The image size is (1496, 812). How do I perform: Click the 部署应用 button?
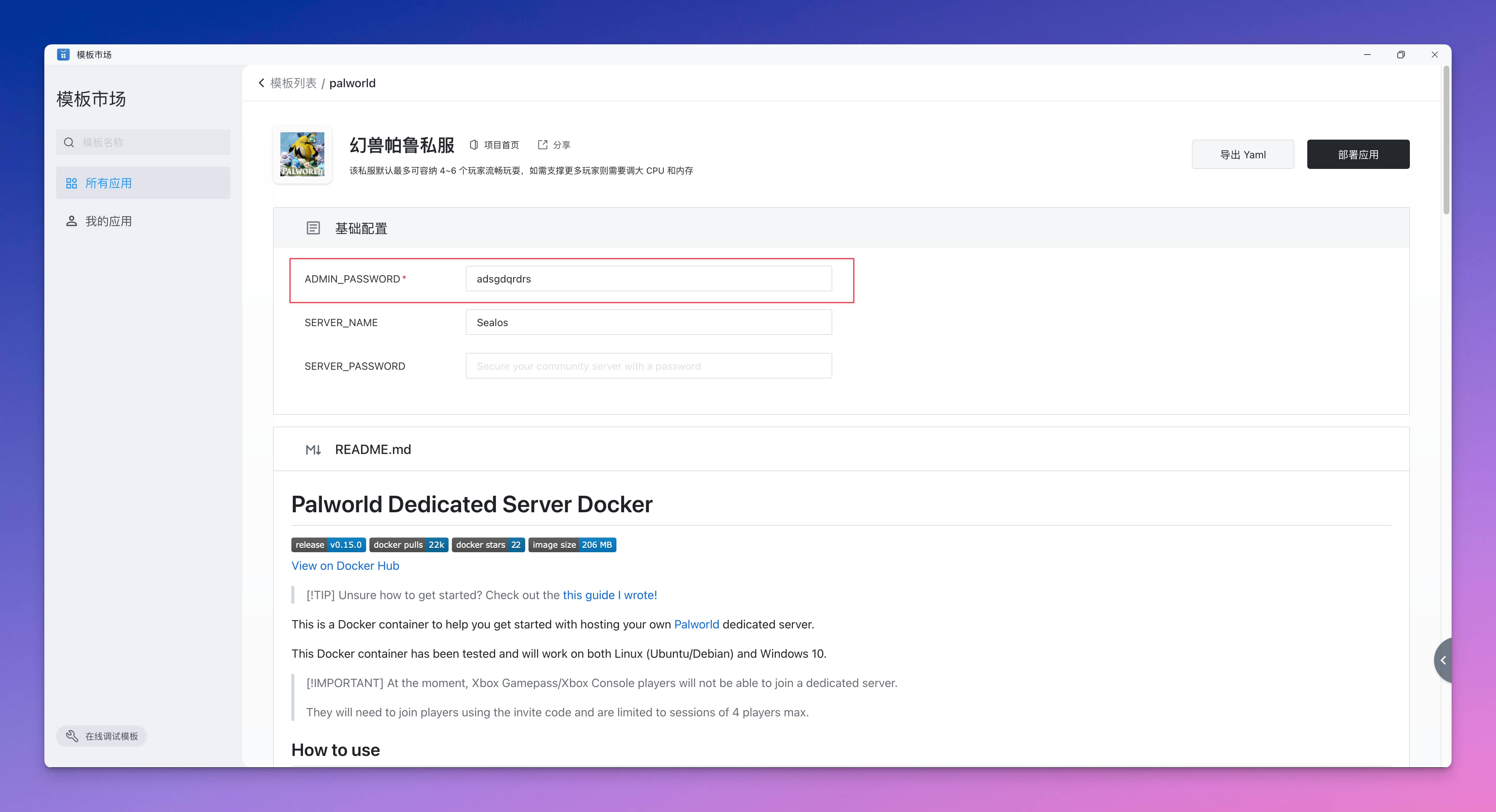tap(1358, 155)
